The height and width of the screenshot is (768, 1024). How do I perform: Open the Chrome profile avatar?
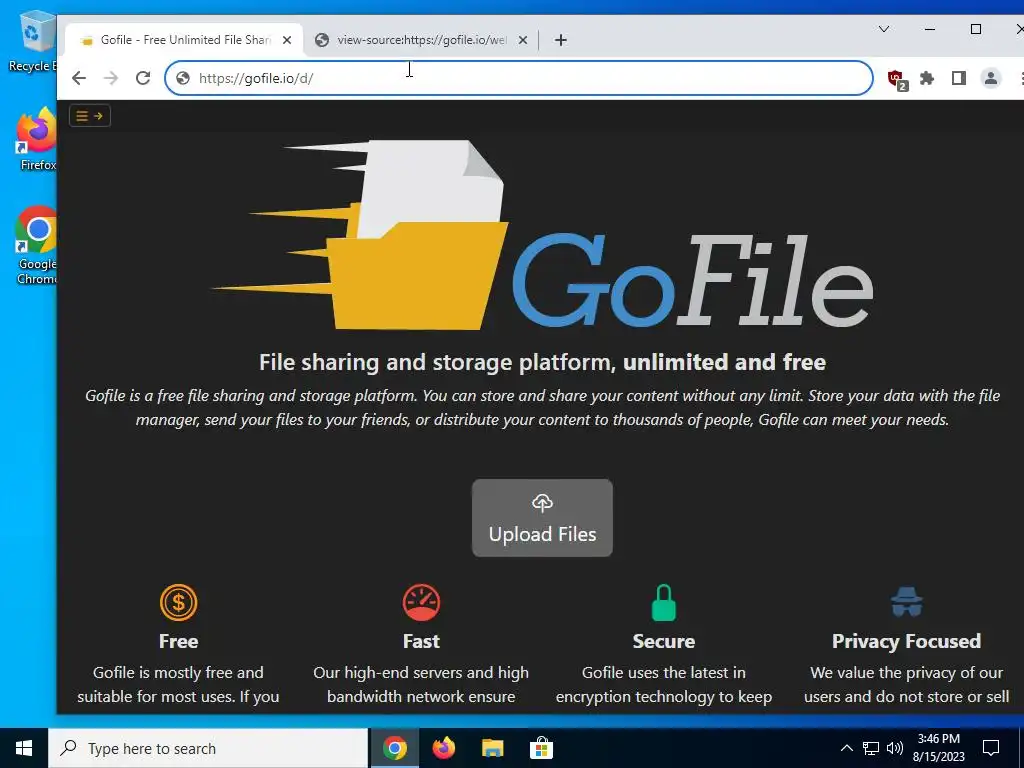[x=991, y=78]
